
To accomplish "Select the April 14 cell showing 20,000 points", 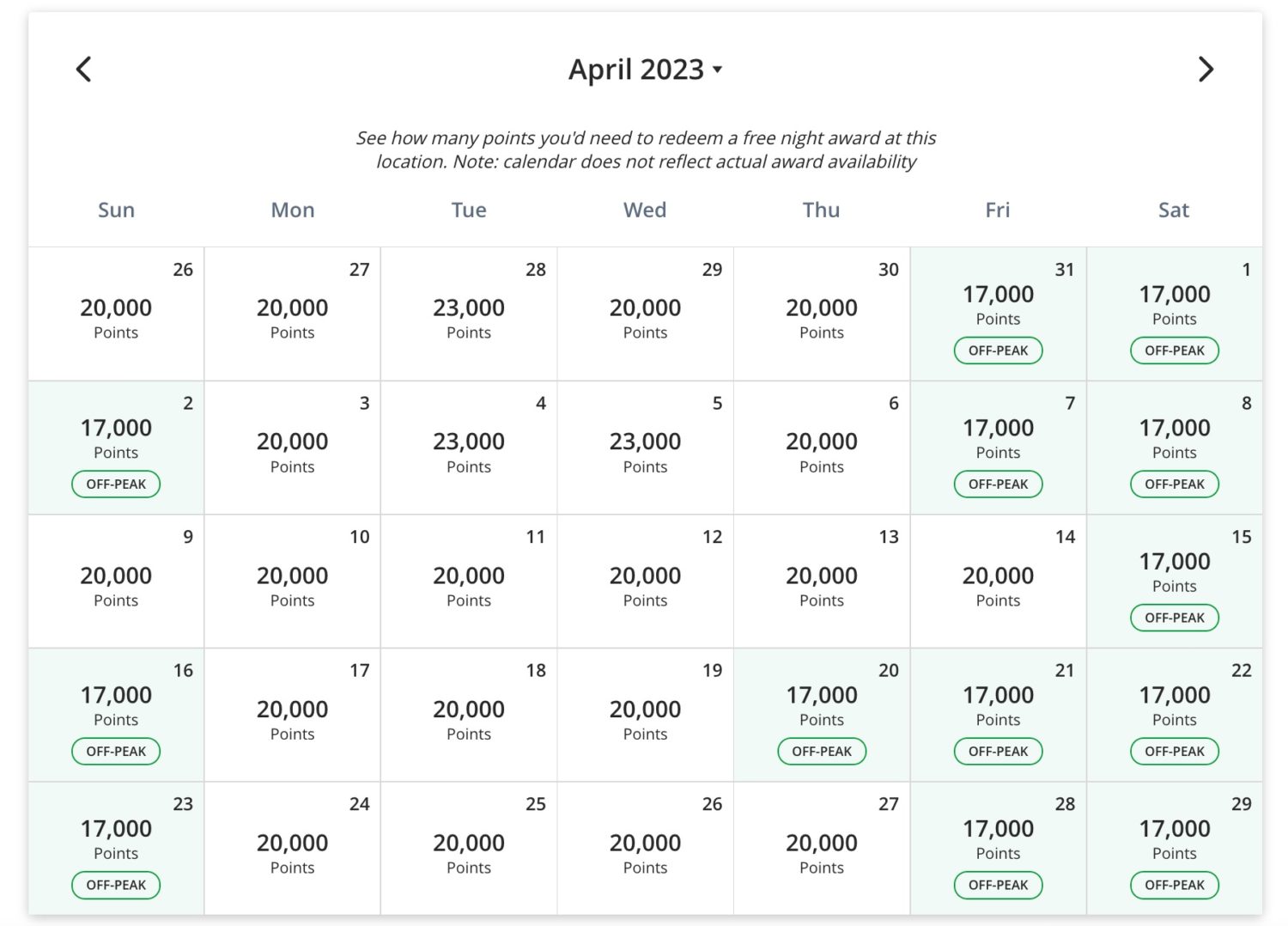I will coord(998,581).
